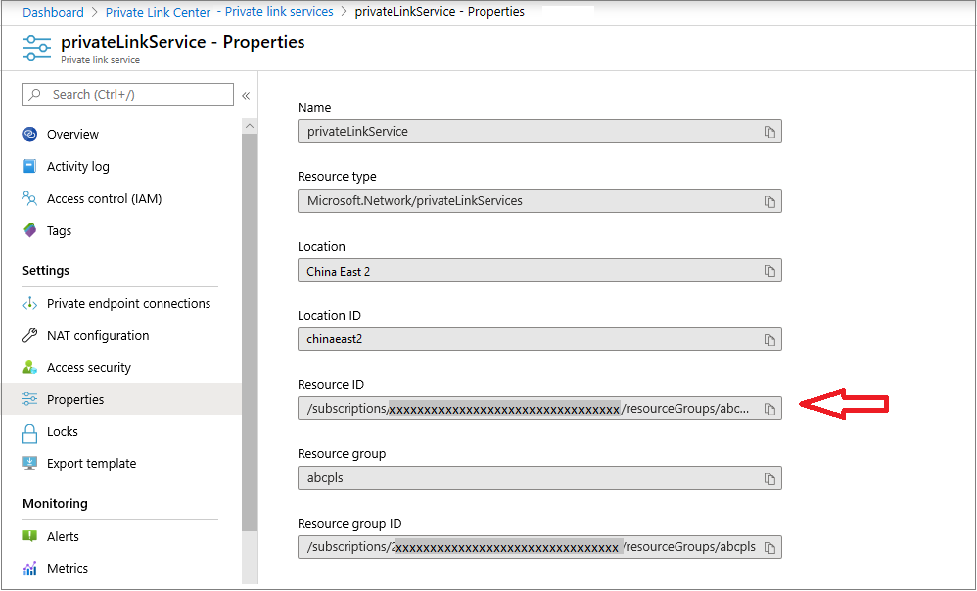The width and height of the screenshot is (977, 591).
Task: Copy the Resource ID to clipboard
Action: pyautogui.click(x=770, y=409)
